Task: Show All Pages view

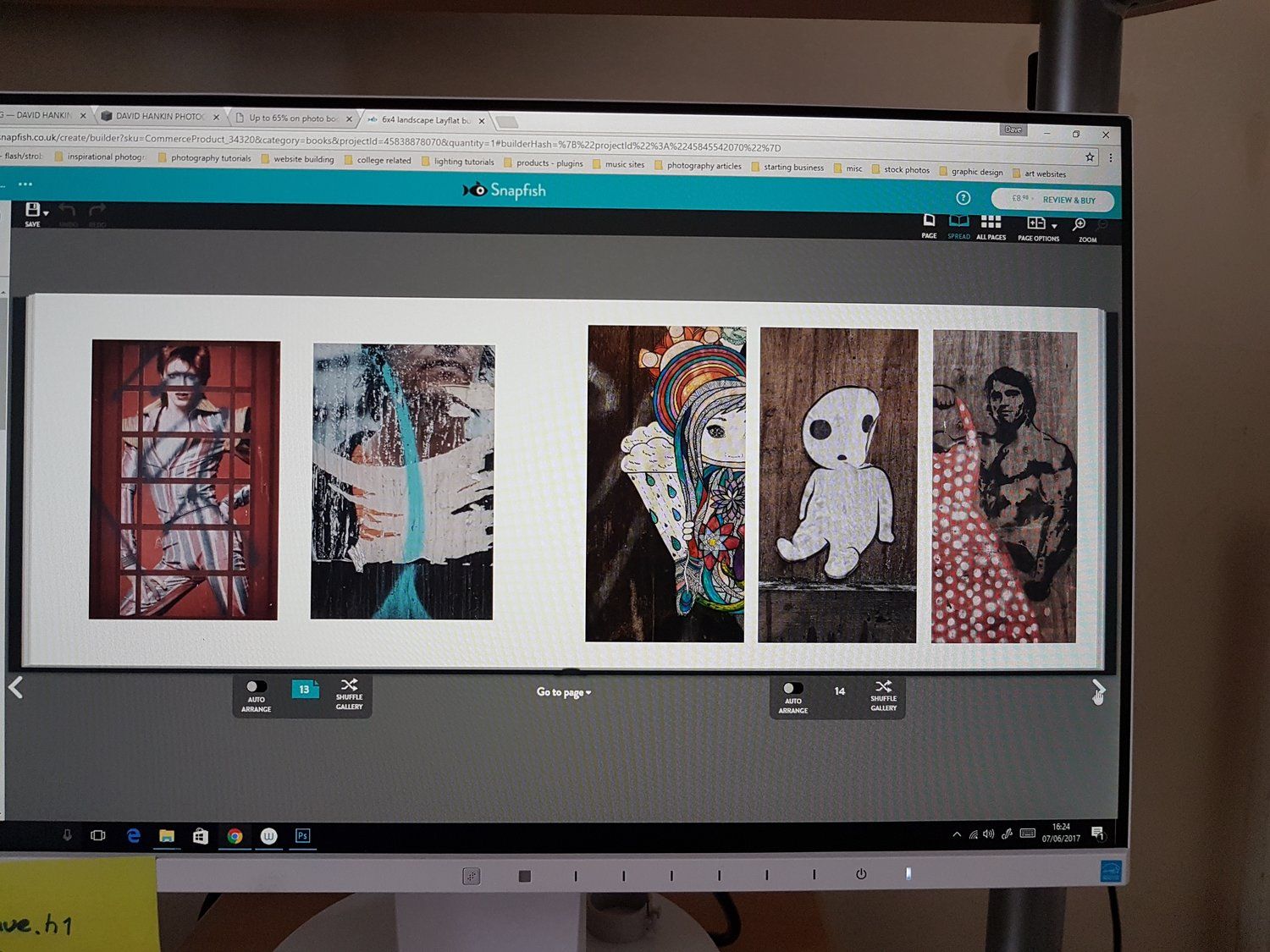Action: click(x=991, y=227)
